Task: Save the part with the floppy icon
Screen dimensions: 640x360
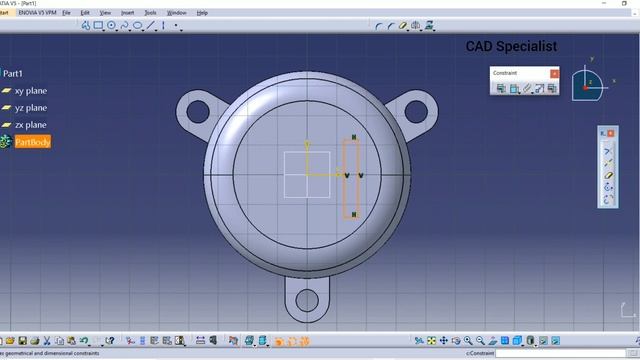Action: [22, 340]
